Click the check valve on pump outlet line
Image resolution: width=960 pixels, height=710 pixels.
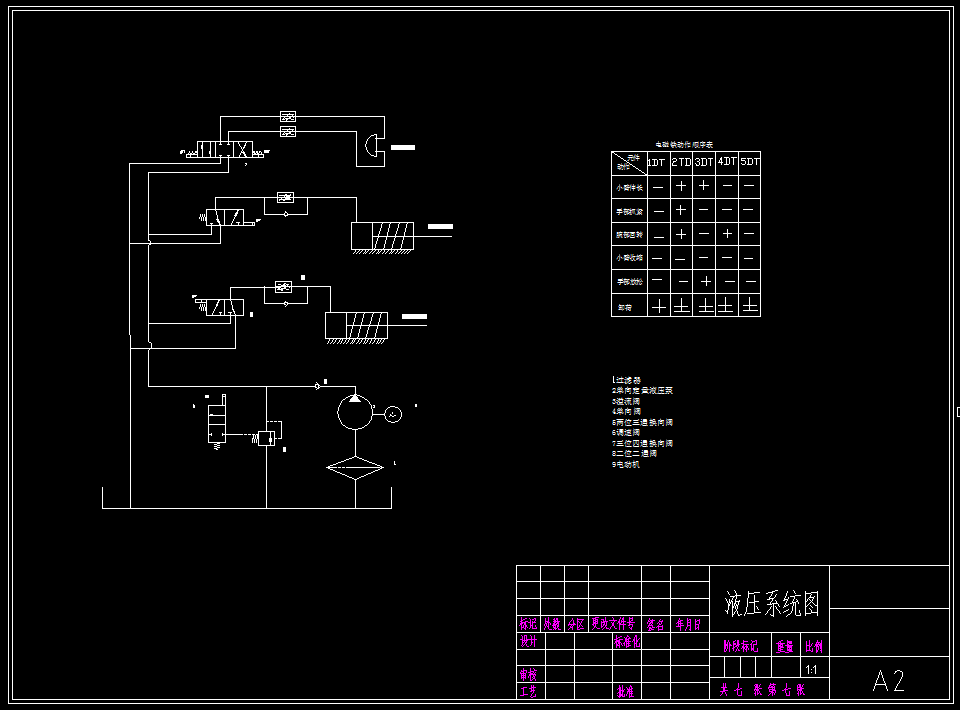point(318,386)
